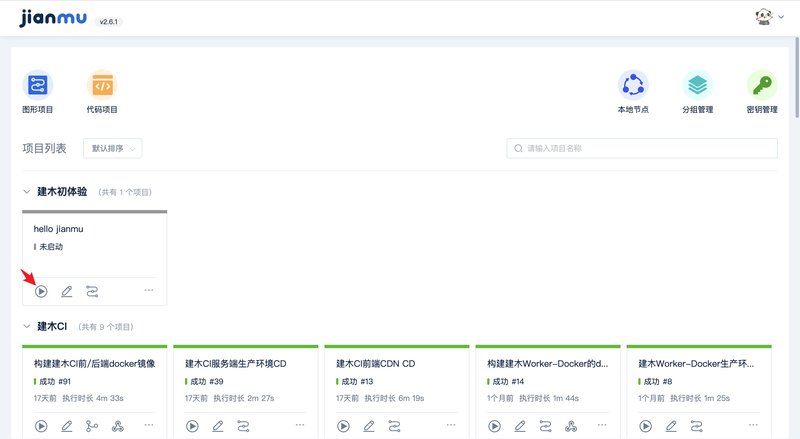View 构建建木Worker-Docker的d... workflow icon
This screenshot has height=439, width=800.
point(545,426)
